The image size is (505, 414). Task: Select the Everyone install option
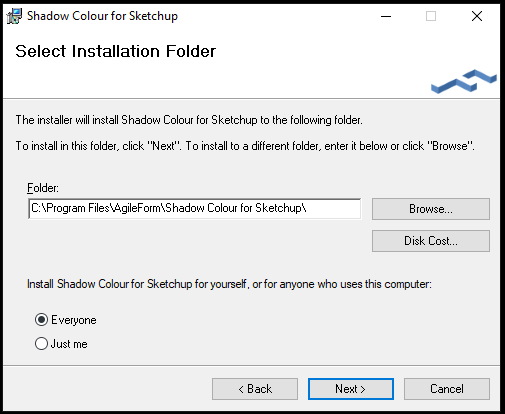(65, 320)
